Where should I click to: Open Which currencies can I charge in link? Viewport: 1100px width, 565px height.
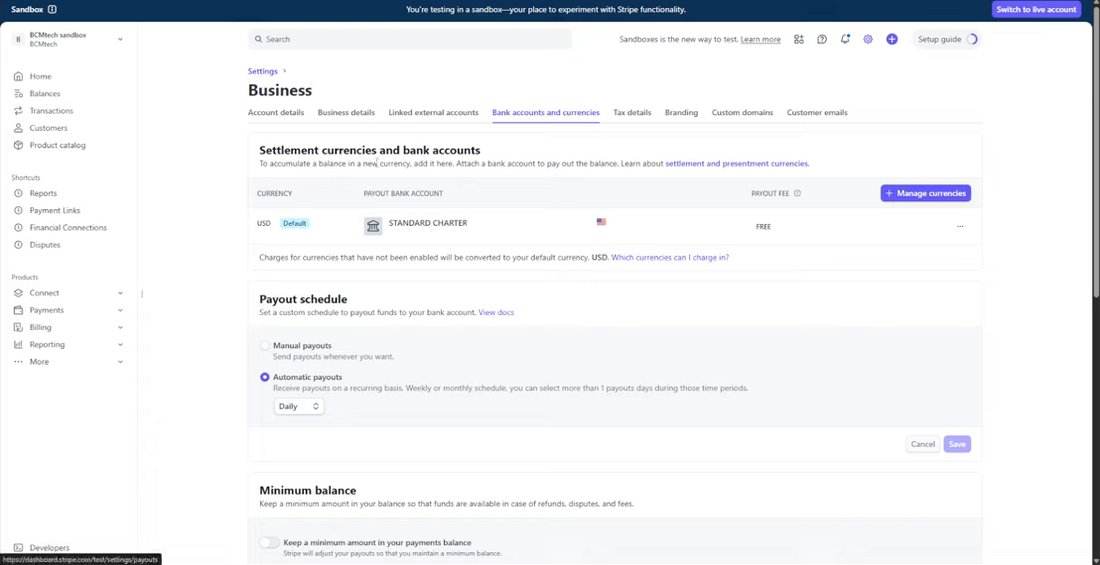pyautogui.click(x=670, y=258)
